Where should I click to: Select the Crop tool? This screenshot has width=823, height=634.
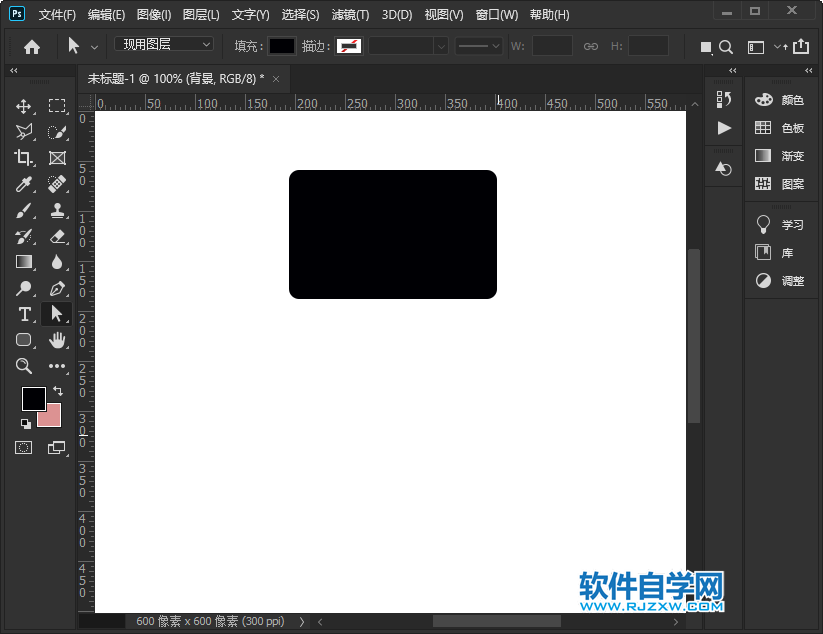click(24, 157)
